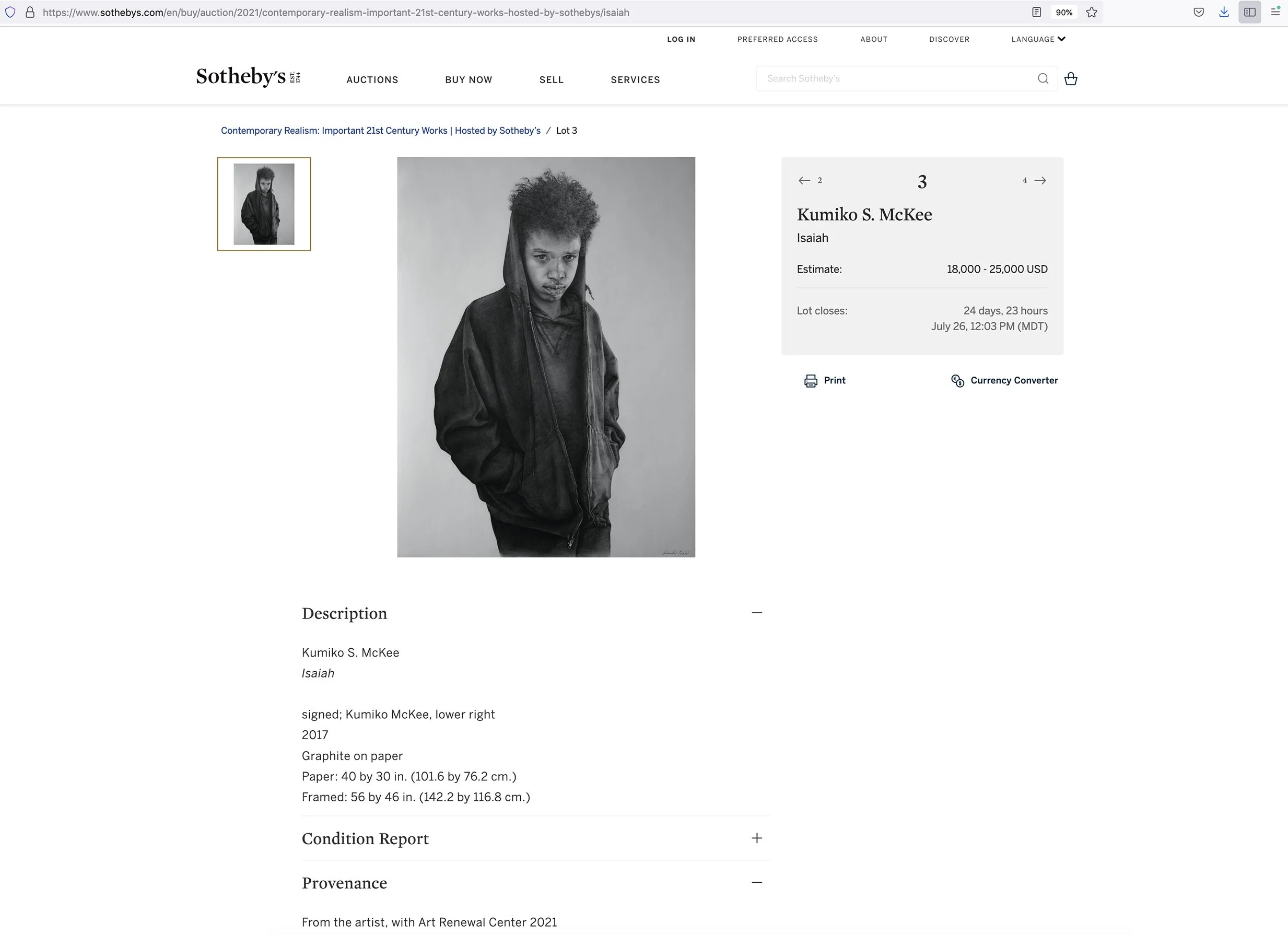Select the Isaiah artwork thumbnail
The width and height of the screenshot is (1288, 935).
point(264,204)
